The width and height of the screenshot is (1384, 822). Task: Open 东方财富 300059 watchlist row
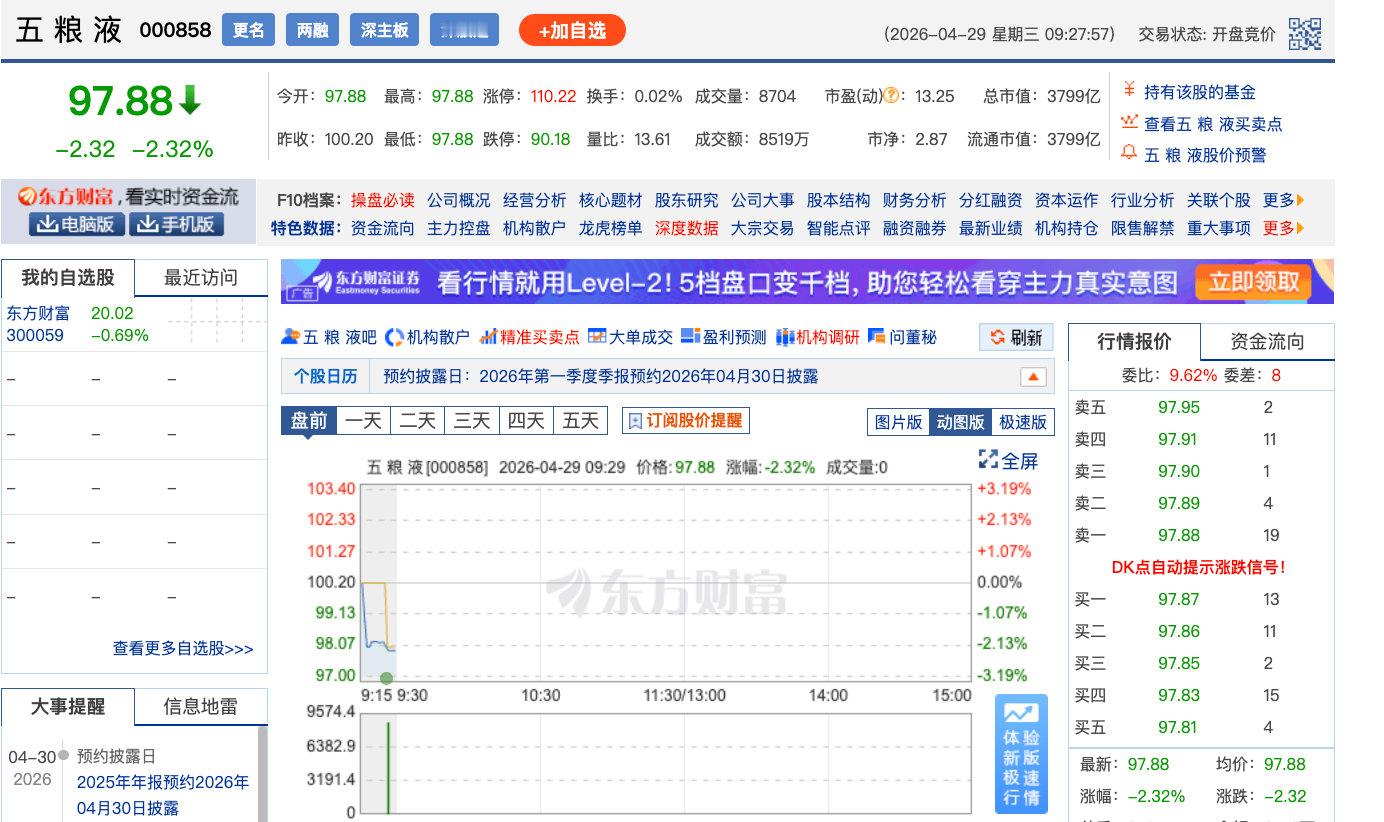click(x=134, y=324)
